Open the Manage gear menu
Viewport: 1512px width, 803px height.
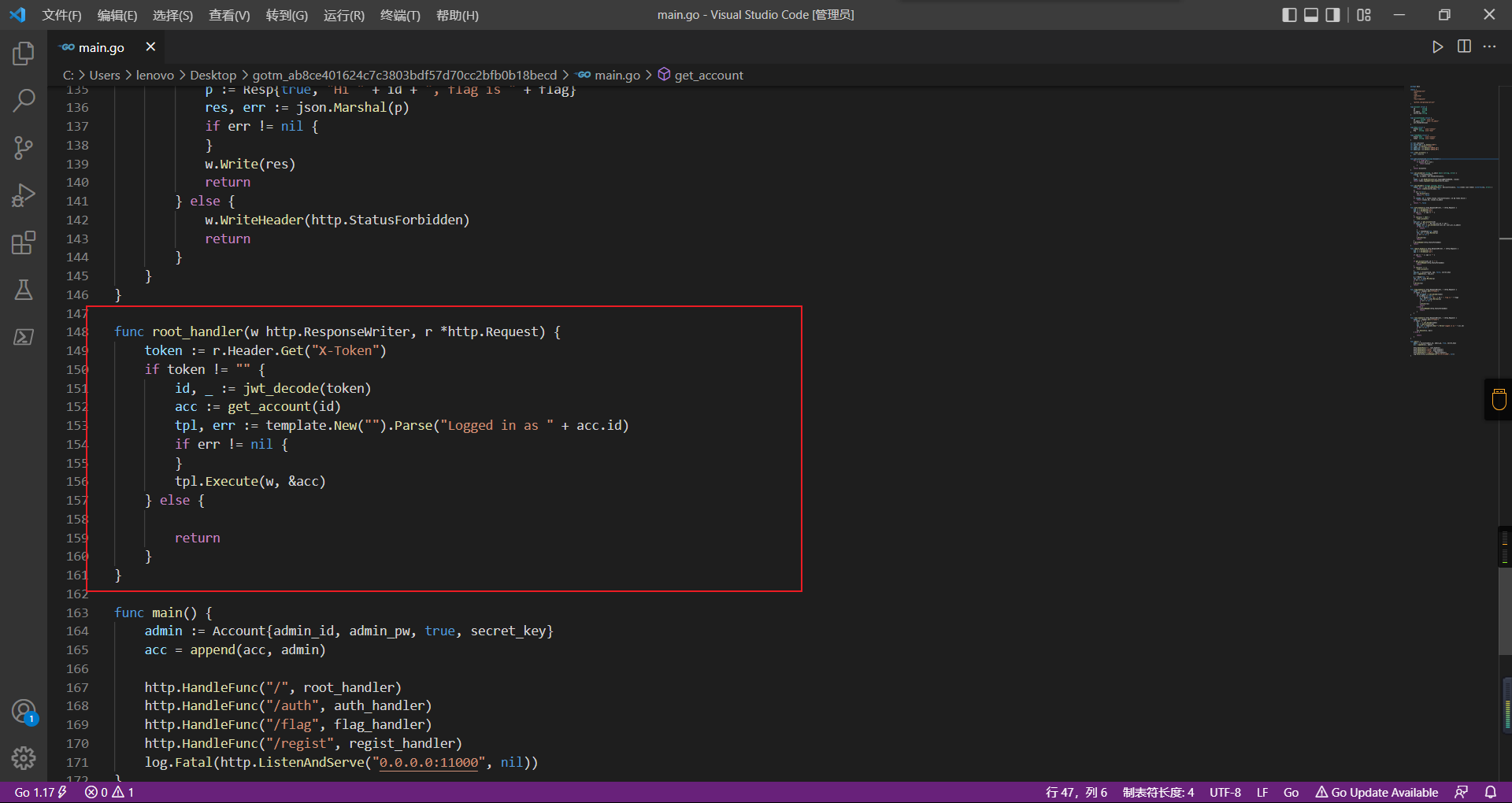pos(24,758)
